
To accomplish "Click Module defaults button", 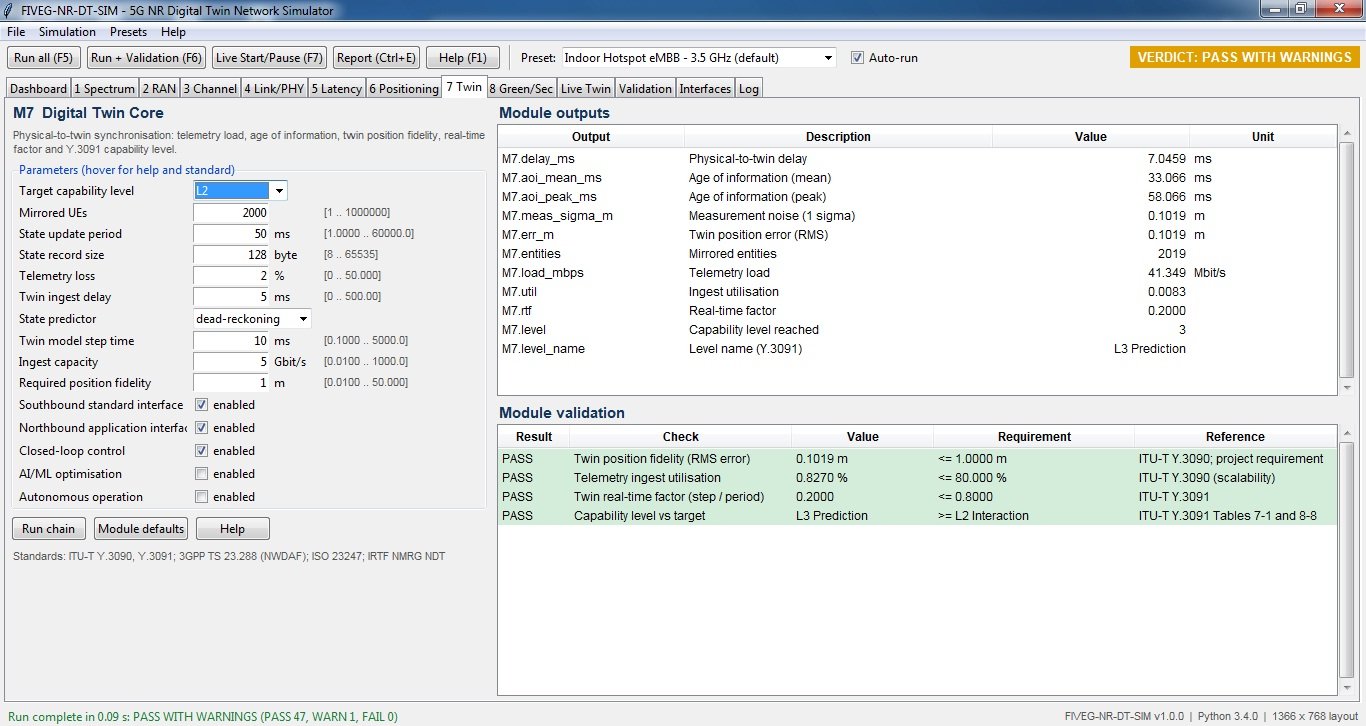I will click(141, 529).
